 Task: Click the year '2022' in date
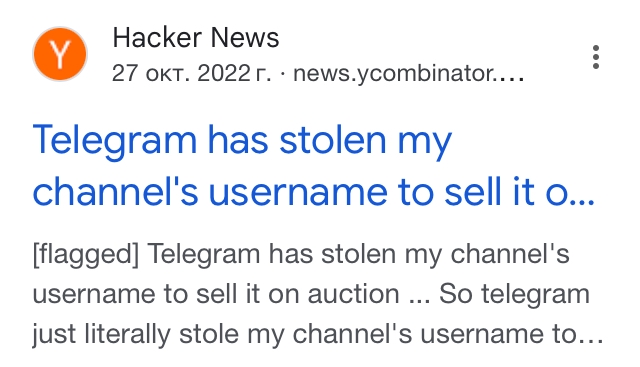[223, 73]
